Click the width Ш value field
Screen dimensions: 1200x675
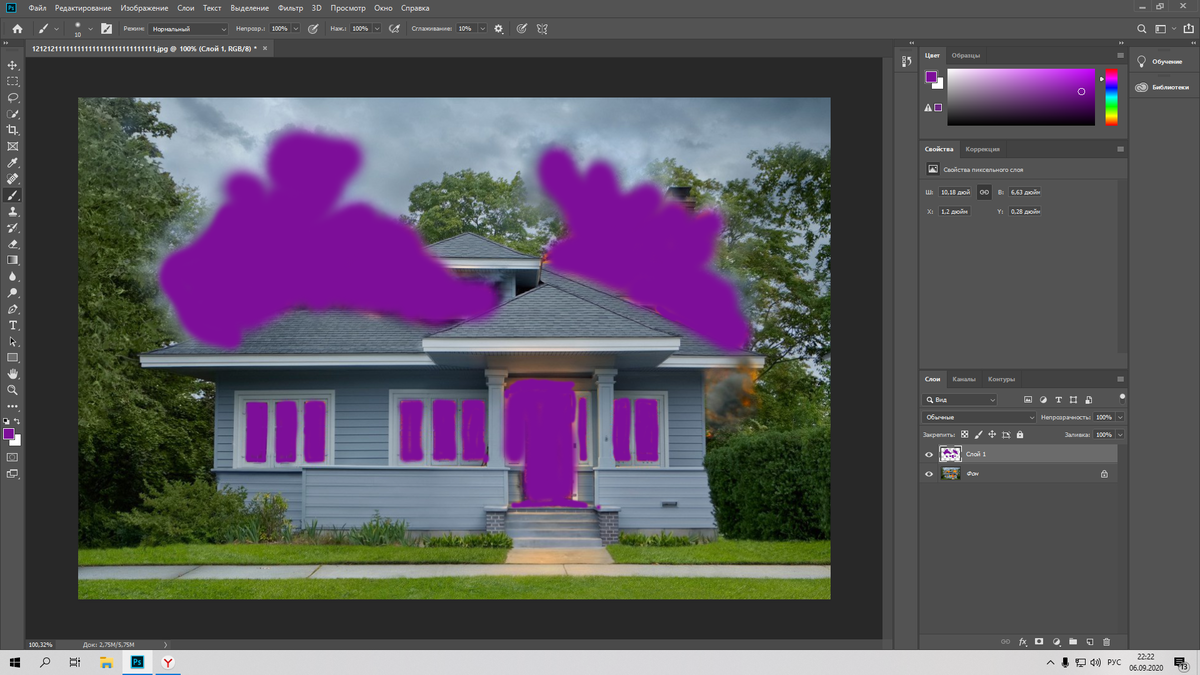[955, 192]
